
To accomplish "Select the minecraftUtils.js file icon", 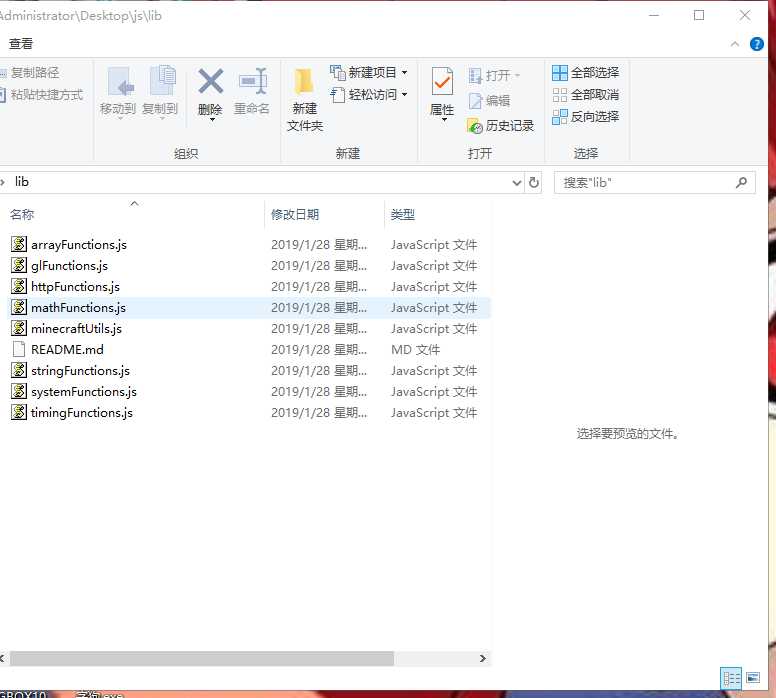I will [x=19, y=328].
